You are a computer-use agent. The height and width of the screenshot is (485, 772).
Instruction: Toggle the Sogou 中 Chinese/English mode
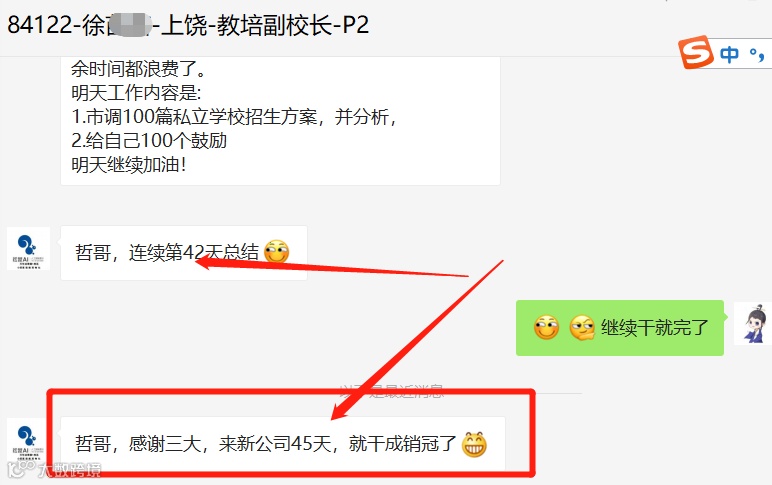[729, 54]
